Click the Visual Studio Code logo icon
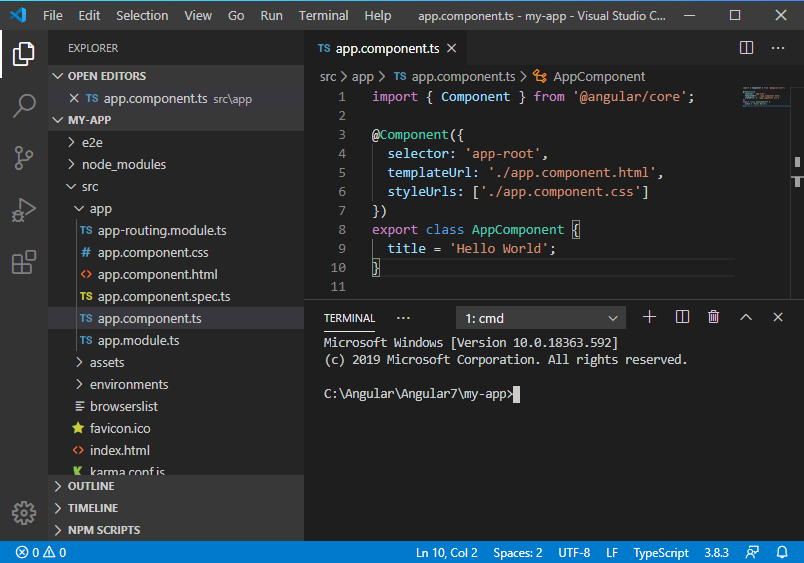The height and width of the screenshot is (563, 804). pyautogui.click(x=18, y=15)
